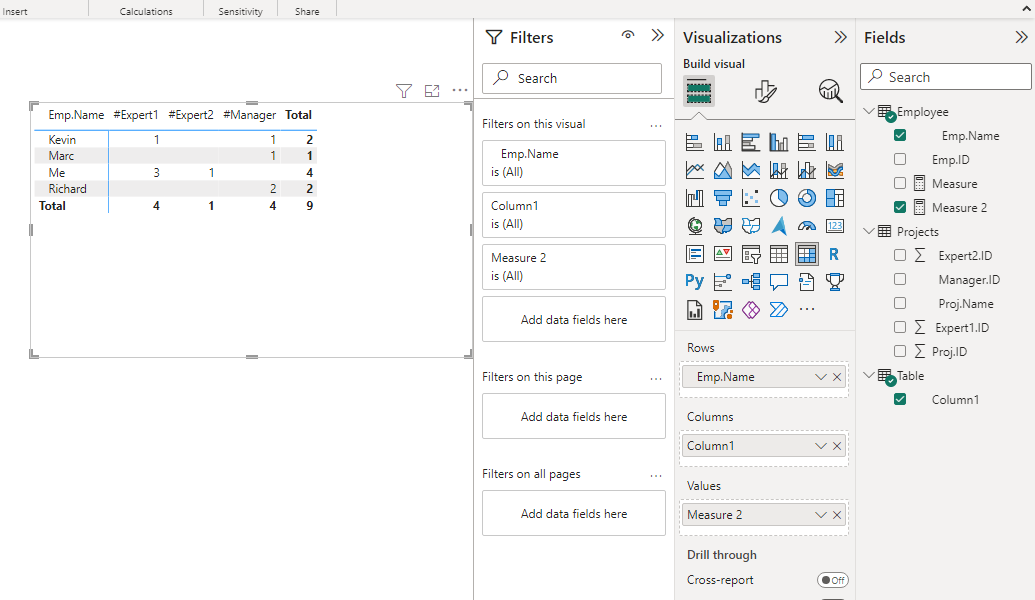Select the globe map visual

point(694,226)
